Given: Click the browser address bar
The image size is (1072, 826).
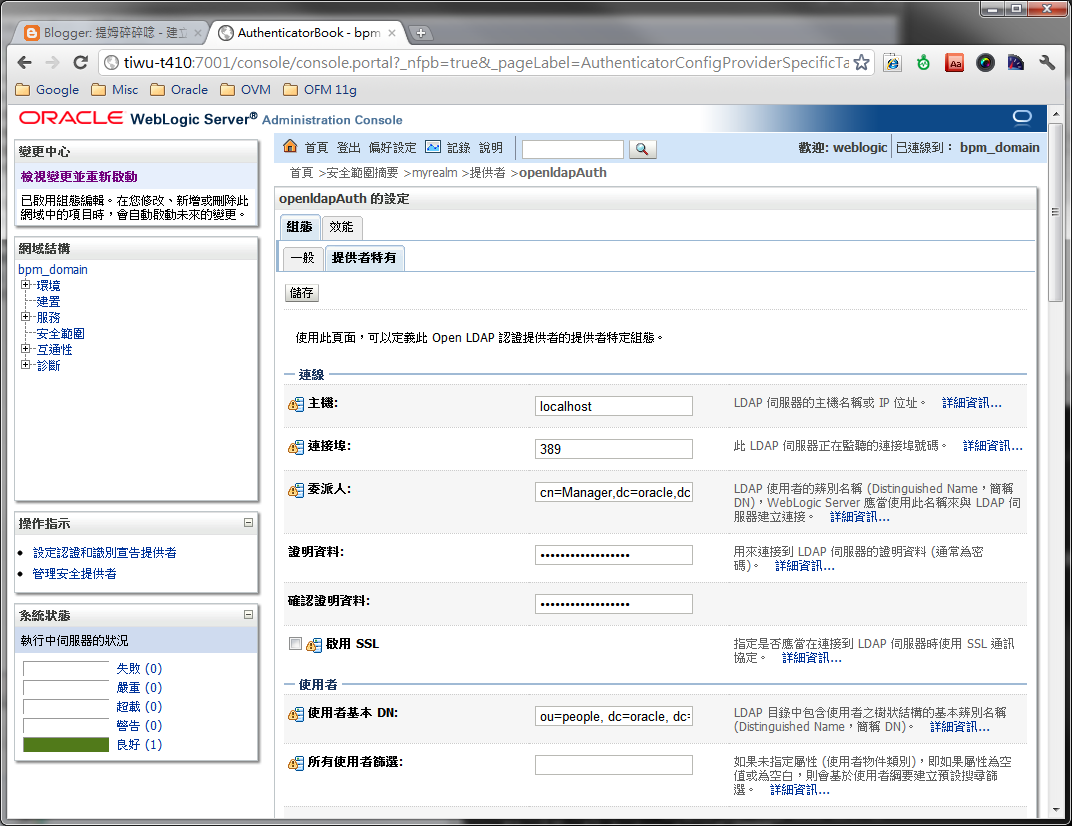Looking at the screenshot, I should point(485,63).
